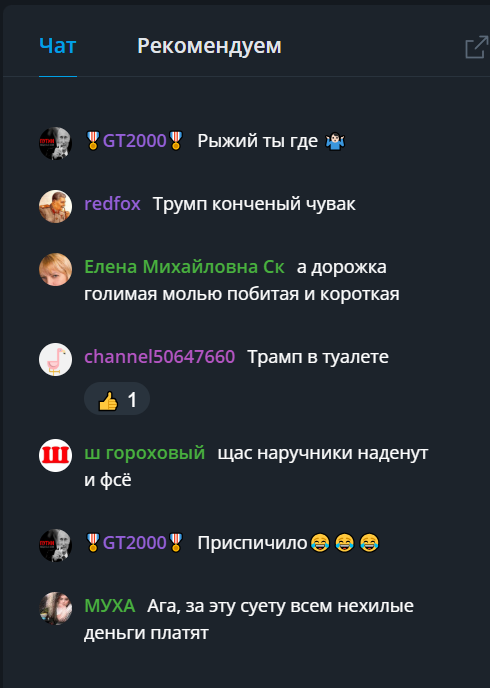Open МУХА user avatar
This screenshot has width=490, height=688.
click(x=55, y=608)
